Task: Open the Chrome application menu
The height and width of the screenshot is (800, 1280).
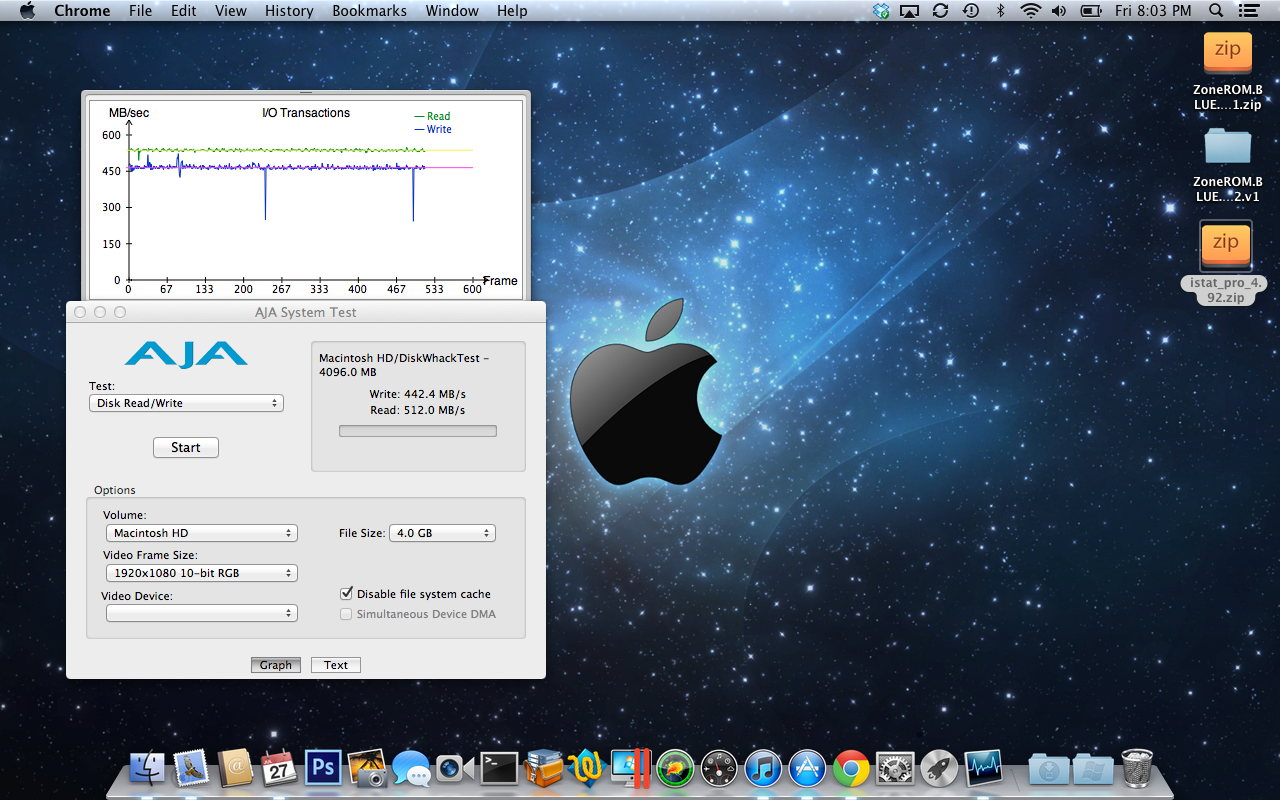Action: pyautogui.click(x=82, y=11)
